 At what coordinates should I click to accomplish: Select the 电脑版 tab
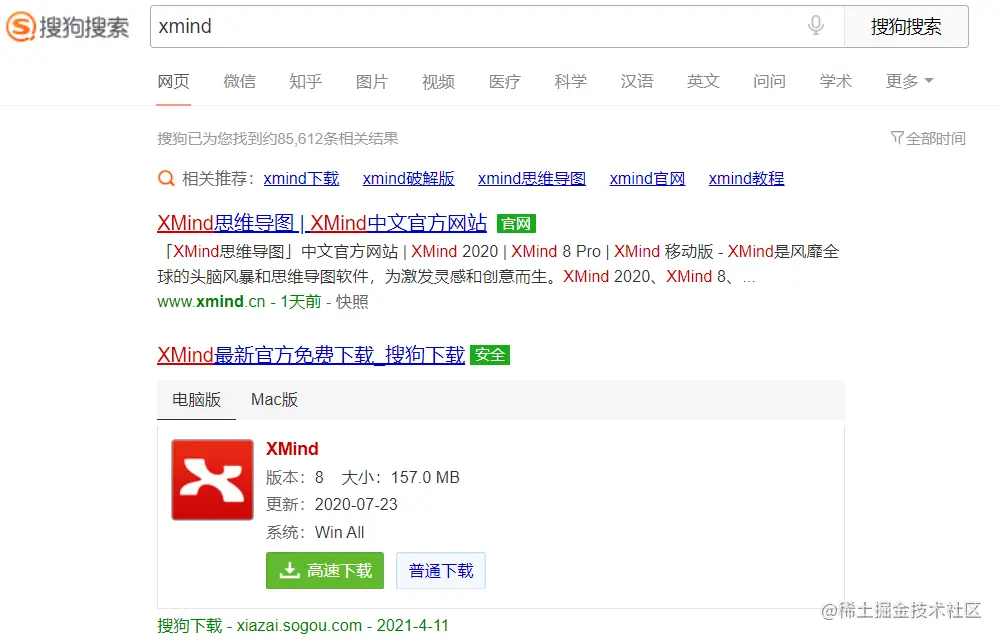pyautogui.click(x=197, y=399)
